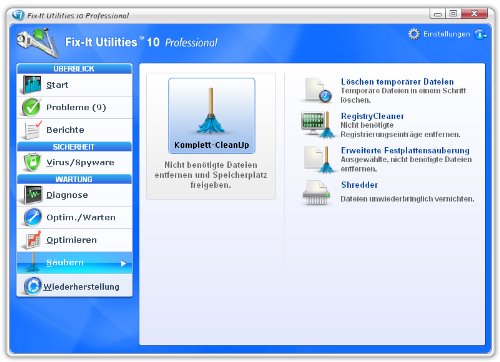Click the Erweiterte Festplattensäuberung broom icon
The height and width of the screenshot is (362, 500).
pos(318,159)
